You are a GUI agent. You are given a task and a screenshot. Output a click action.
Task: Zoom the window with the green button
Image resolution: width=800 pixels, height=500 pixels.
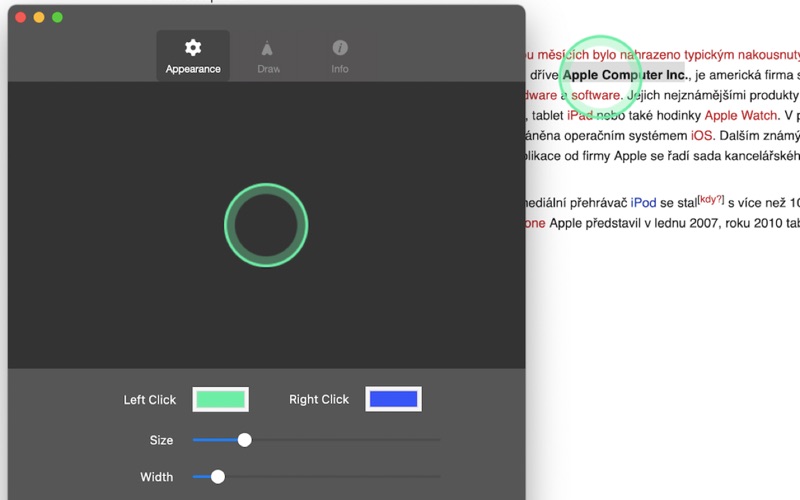point(58,17)
